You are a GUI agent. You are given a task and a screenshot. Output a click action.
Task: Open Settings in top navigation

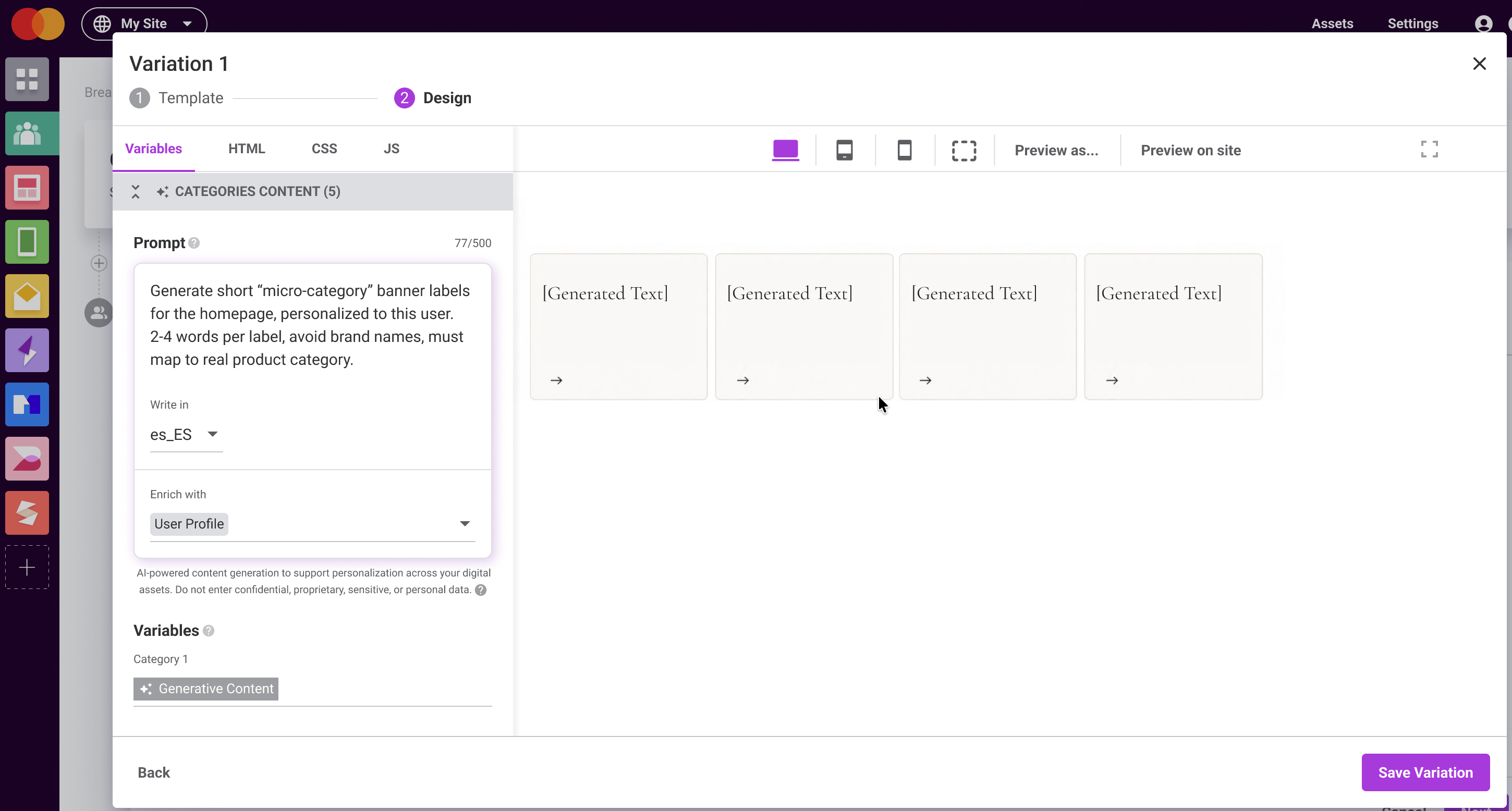coord(1413,23)
